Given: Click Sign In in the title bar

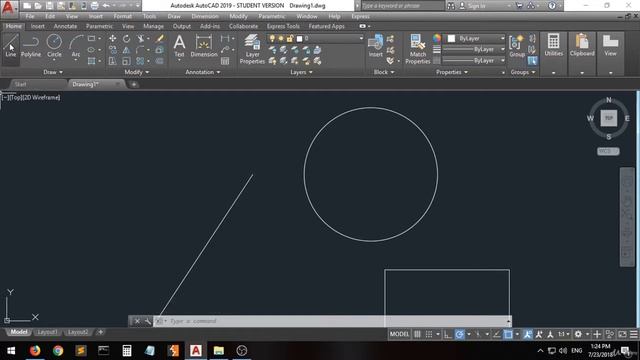Looking at the screenshot, I should point(476,6).
